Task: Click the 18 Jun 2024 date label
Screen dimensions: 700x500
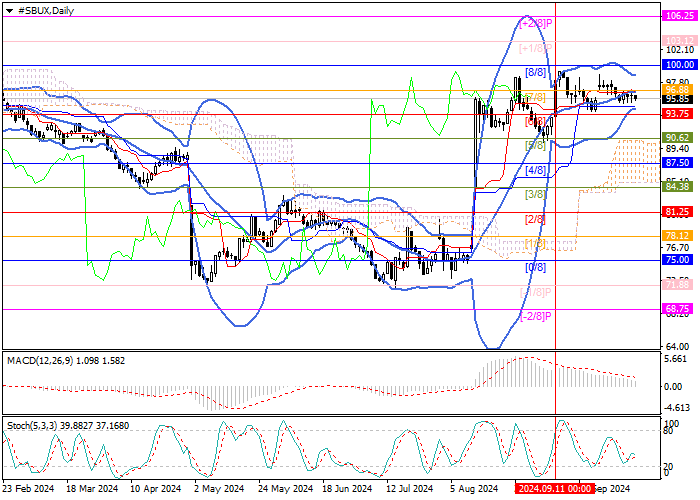Action: click(x=347, y=489)
